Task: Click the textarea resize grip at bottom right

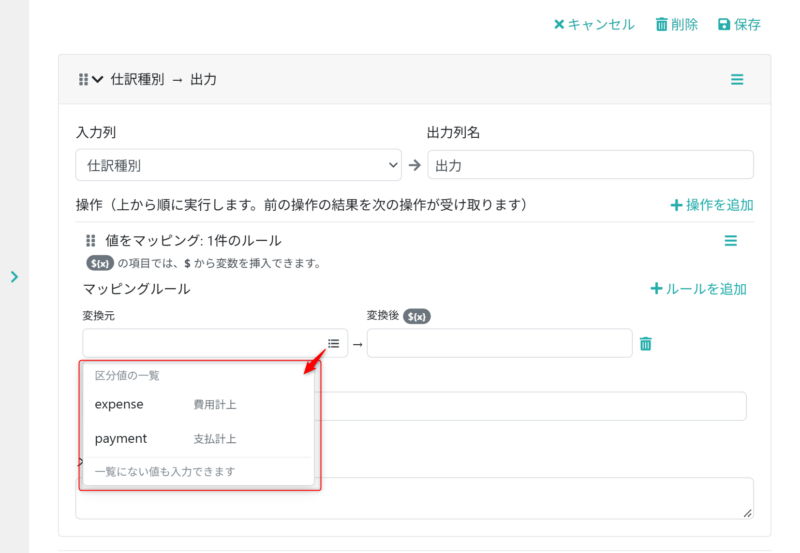Action: (x=747, y=513)
